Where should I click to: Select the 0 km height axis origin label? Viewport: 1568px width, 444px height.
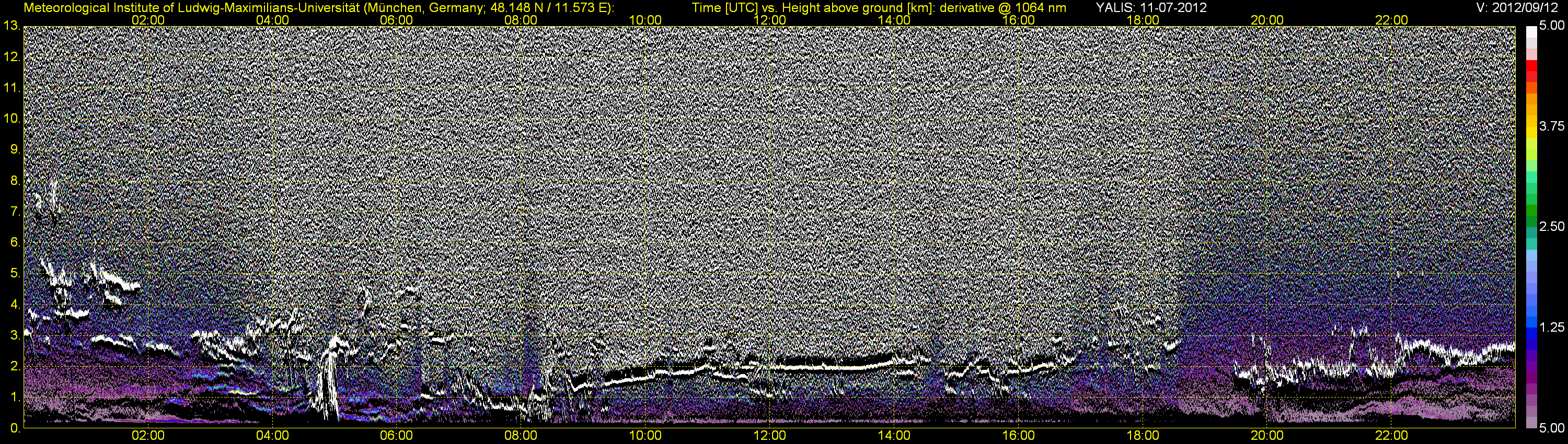pos(15,428)
